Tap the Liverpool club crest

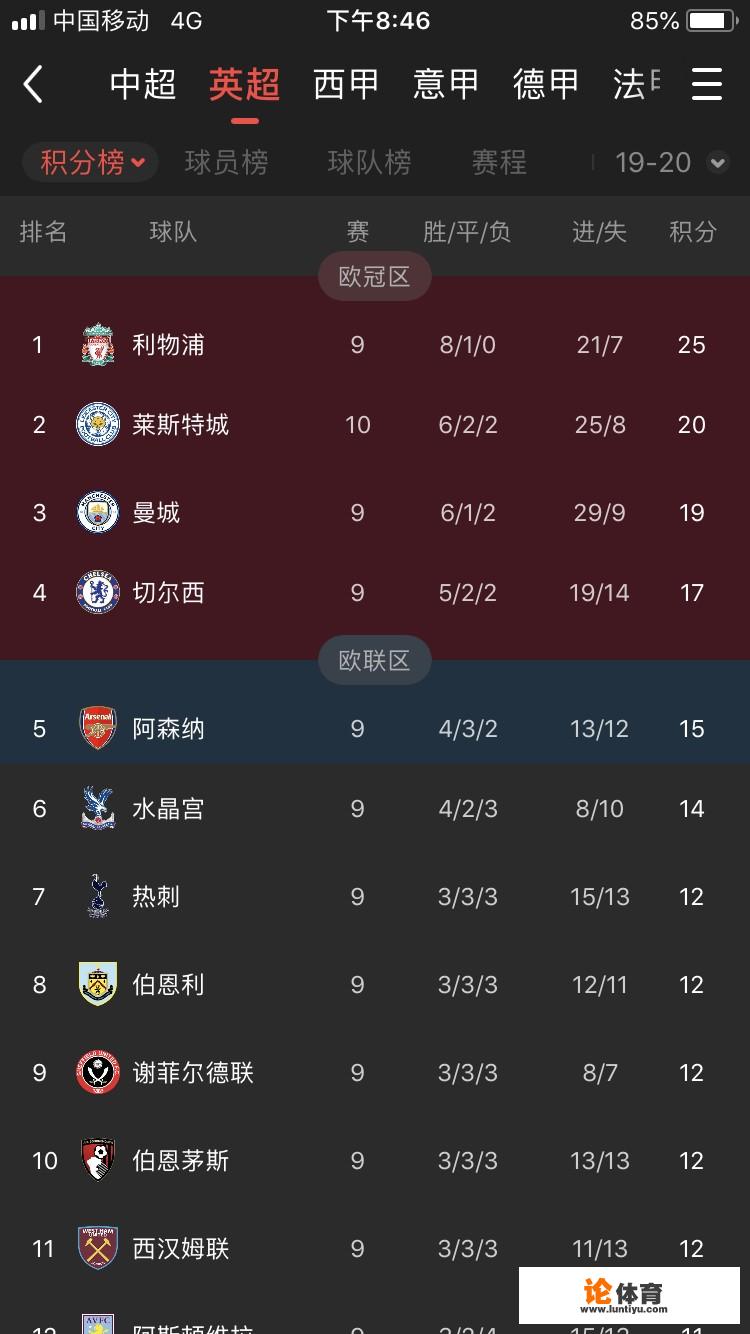tap(98, 345)
